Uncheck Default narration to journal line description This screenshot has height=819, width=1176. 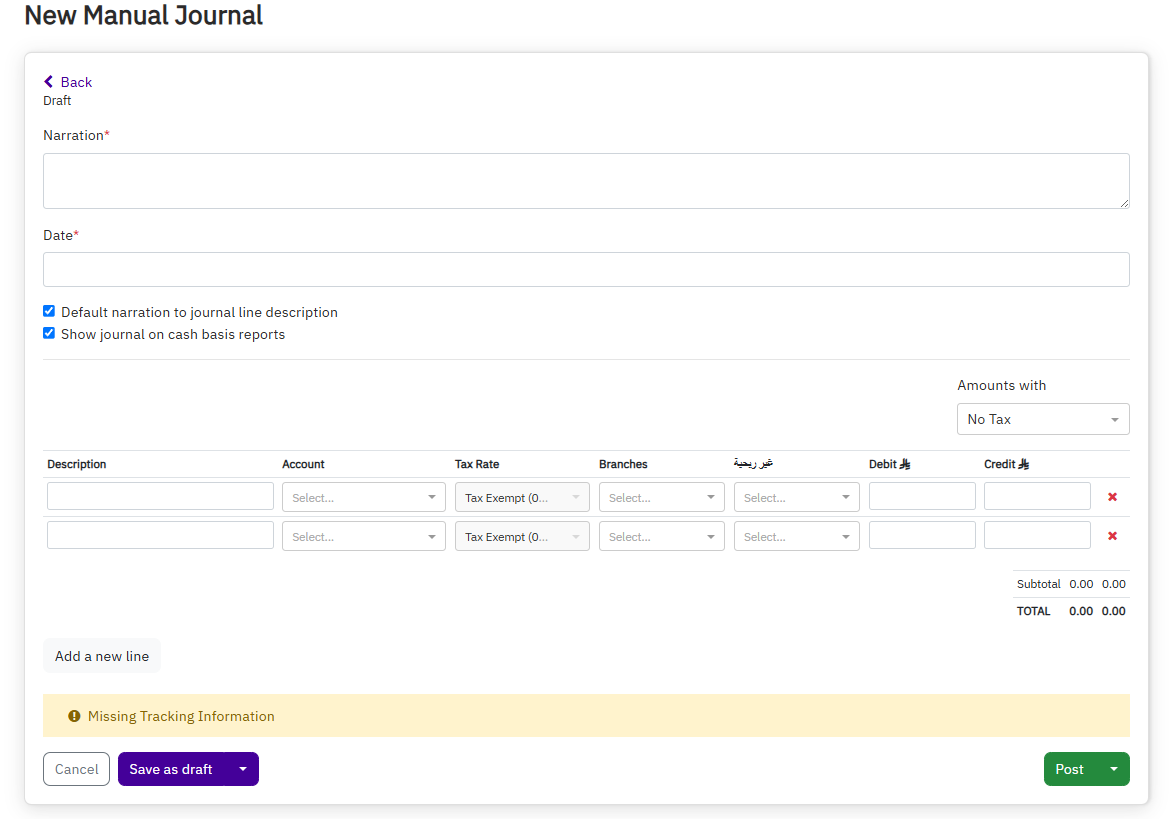click(x=48, y=310)
